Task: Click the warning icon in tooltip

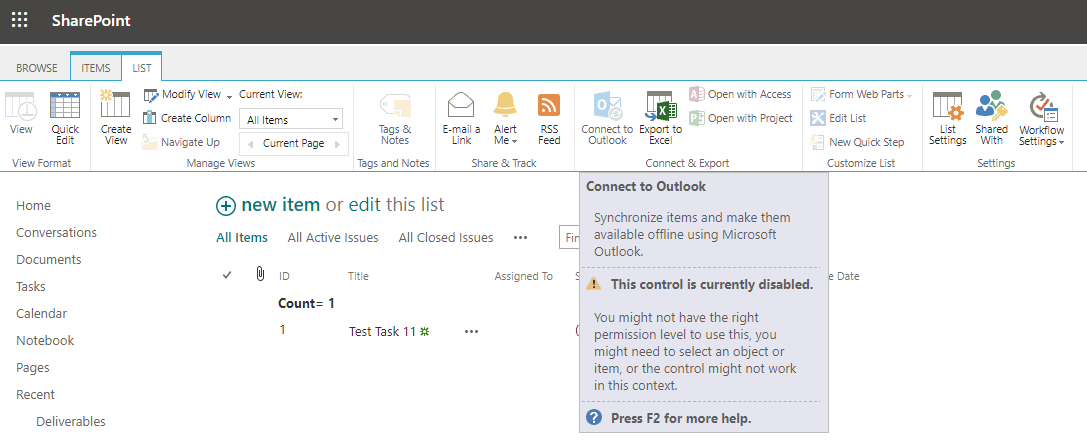Action: click(593, 283)
